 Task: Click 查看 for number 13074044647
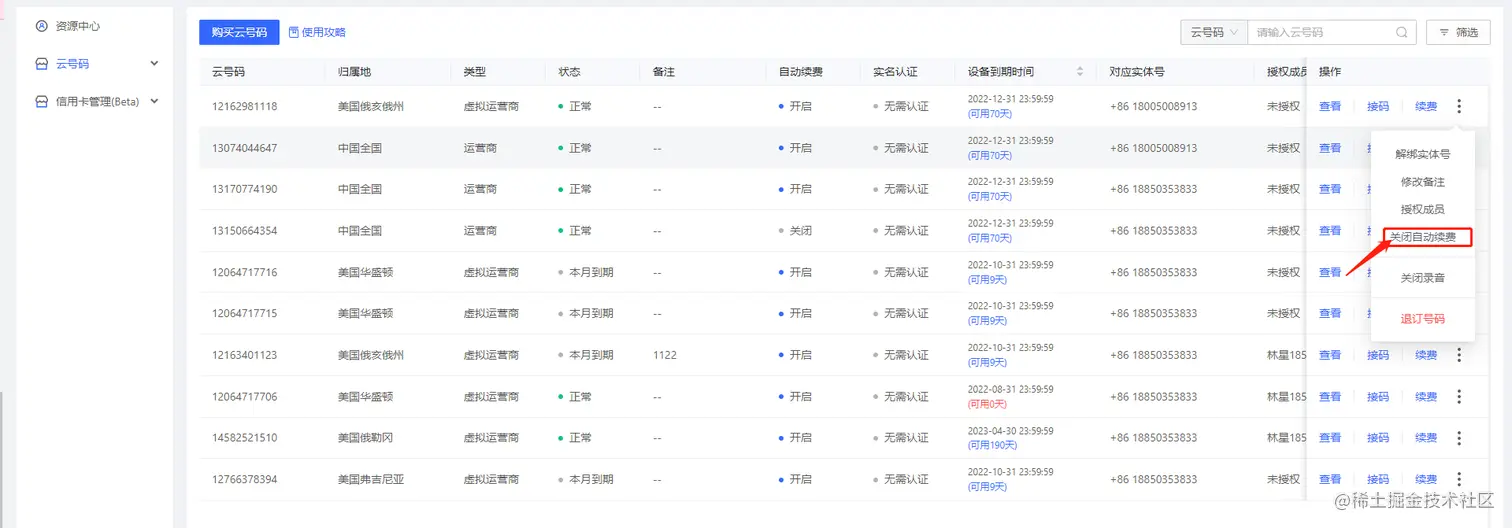[1330, 148]
